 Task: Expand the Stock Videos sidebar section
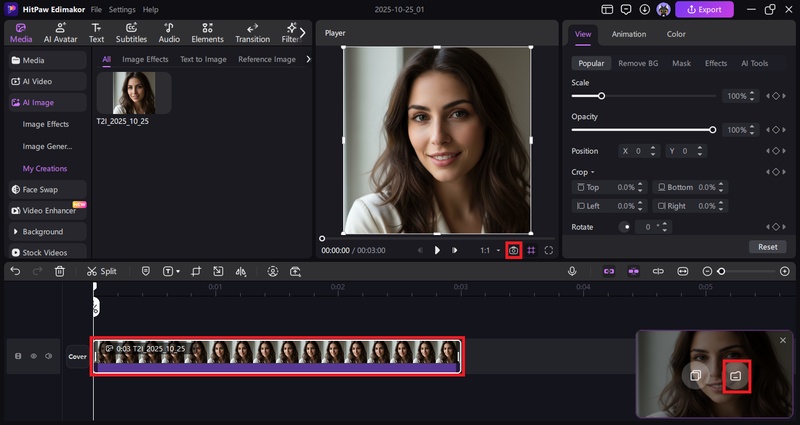46,252
